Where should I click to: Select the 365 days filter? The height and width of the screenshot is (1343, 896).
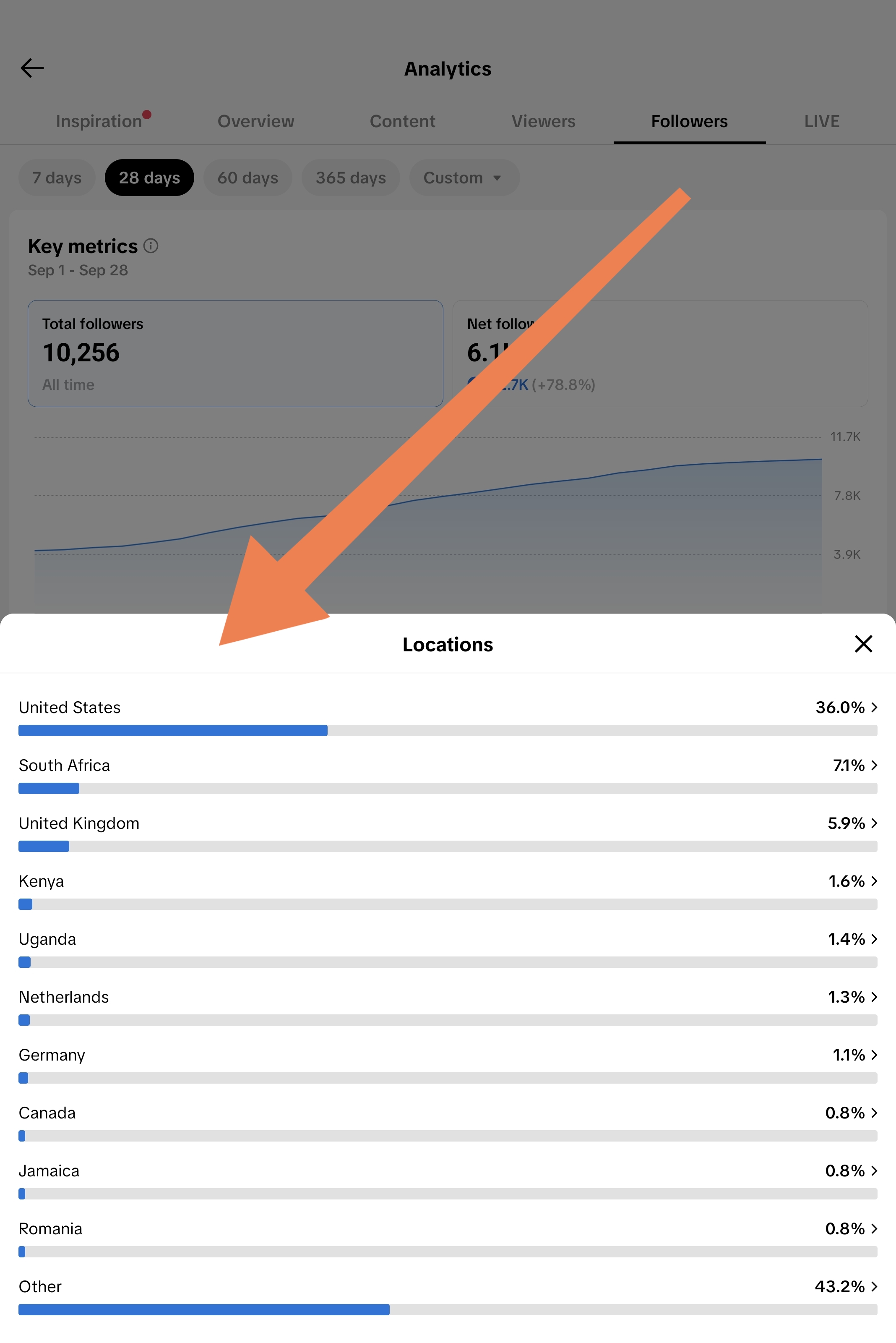click(x=350, y=178)
